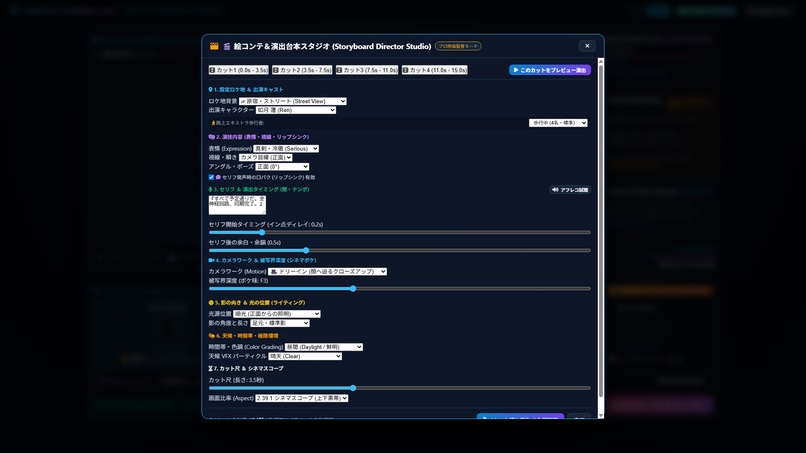The height and width of the screenshot is (453, 806).
Task: Click the hourglass icon of section 7
Action: [211, 369]
